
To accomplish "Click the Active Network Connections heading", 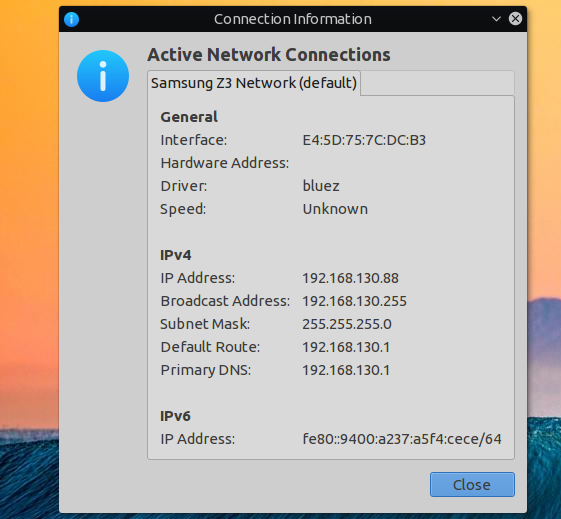I will point(269,55).
